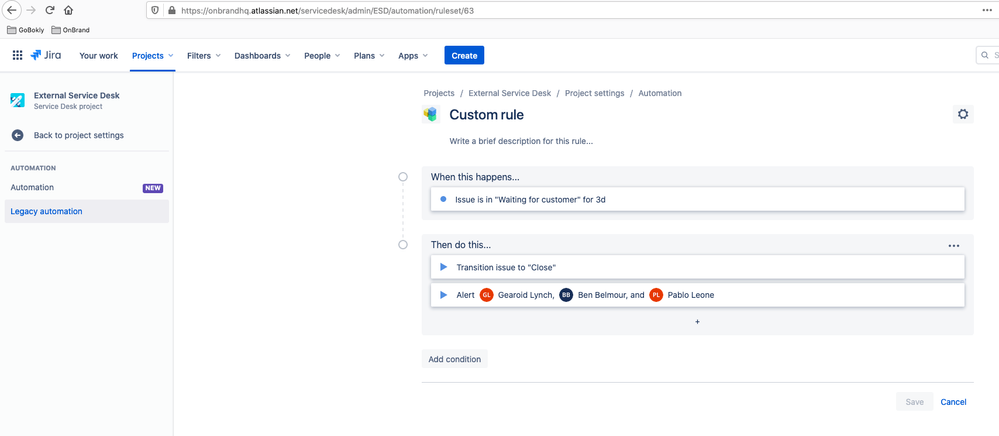Open rule settings gear icon
The height and width of the screenshot is (436, 999).
(x=963, y=114)
